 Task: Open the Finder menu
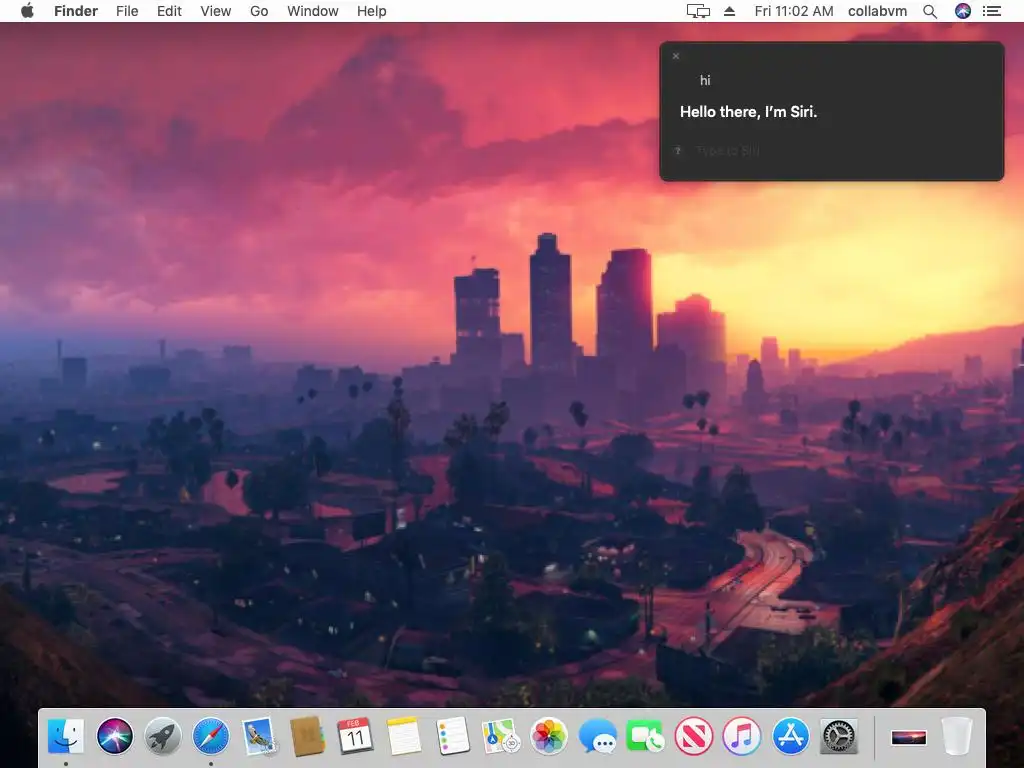(76, 11)
